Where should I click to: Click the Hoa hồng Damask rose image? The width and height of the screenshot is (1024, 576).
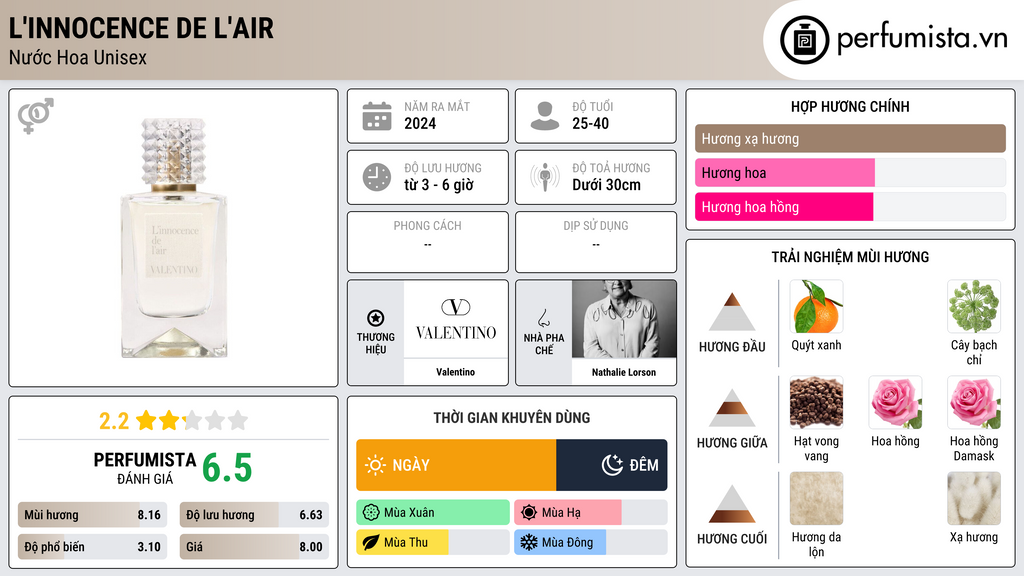[974, 403]
